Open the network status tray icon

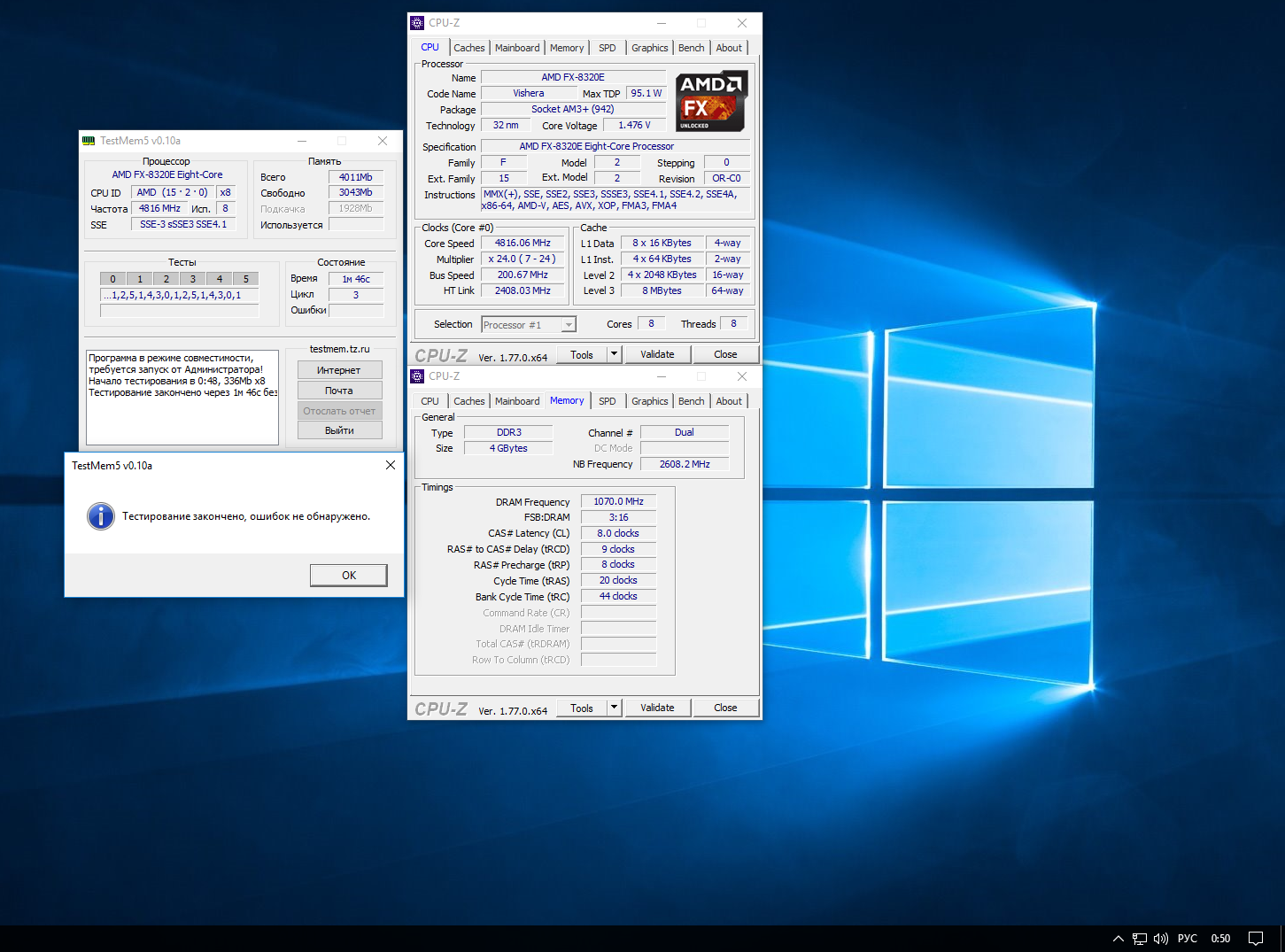pyautogui.click(x=1140, y=939)
